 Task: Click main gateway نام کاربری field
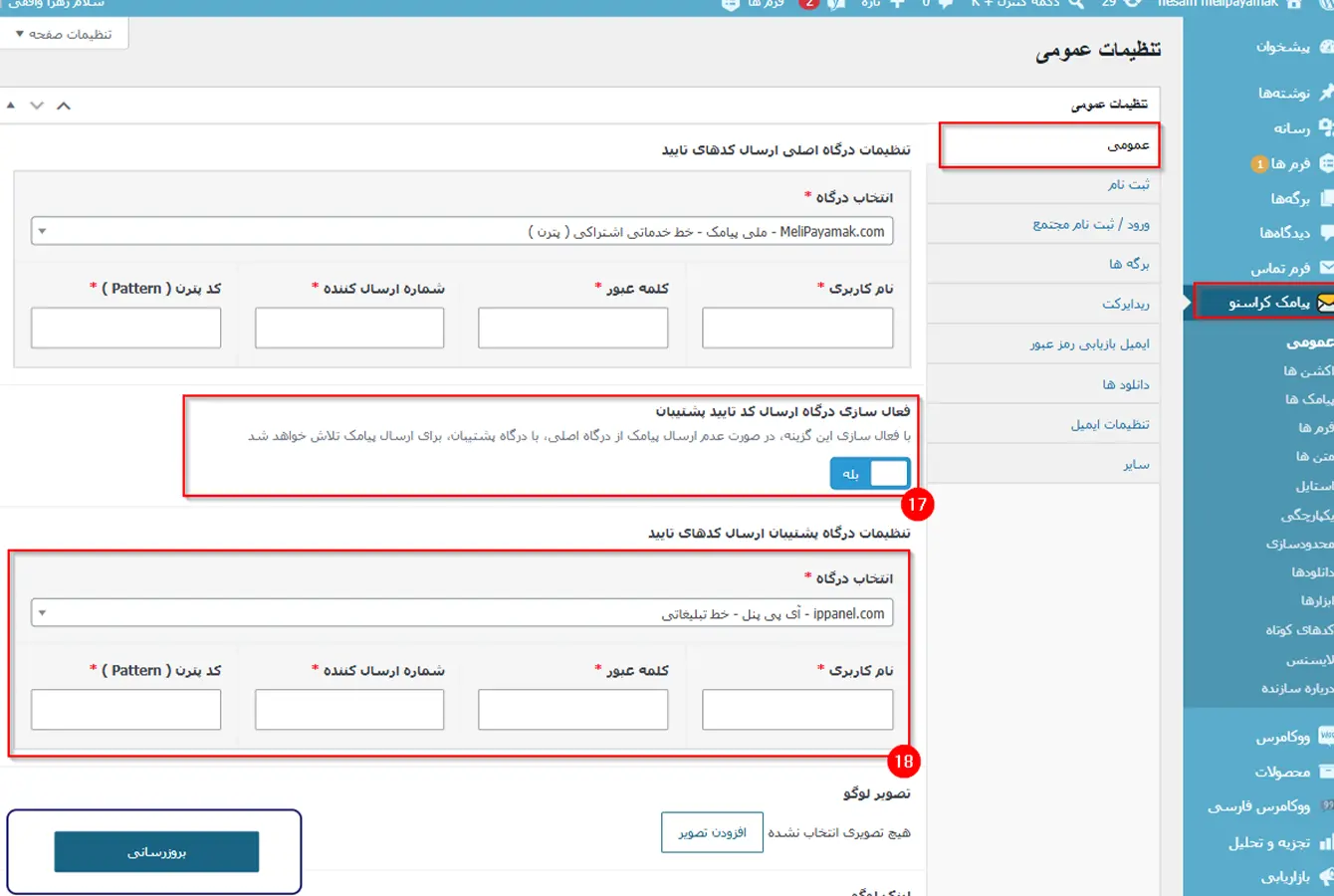click(x=797, y=328)
